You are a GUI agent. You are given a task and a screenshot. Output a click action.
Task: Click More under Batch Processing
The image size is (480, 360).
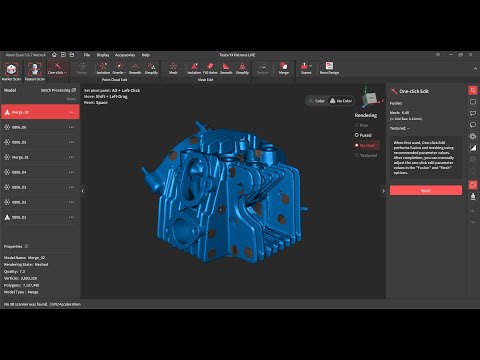pos(71,99)
